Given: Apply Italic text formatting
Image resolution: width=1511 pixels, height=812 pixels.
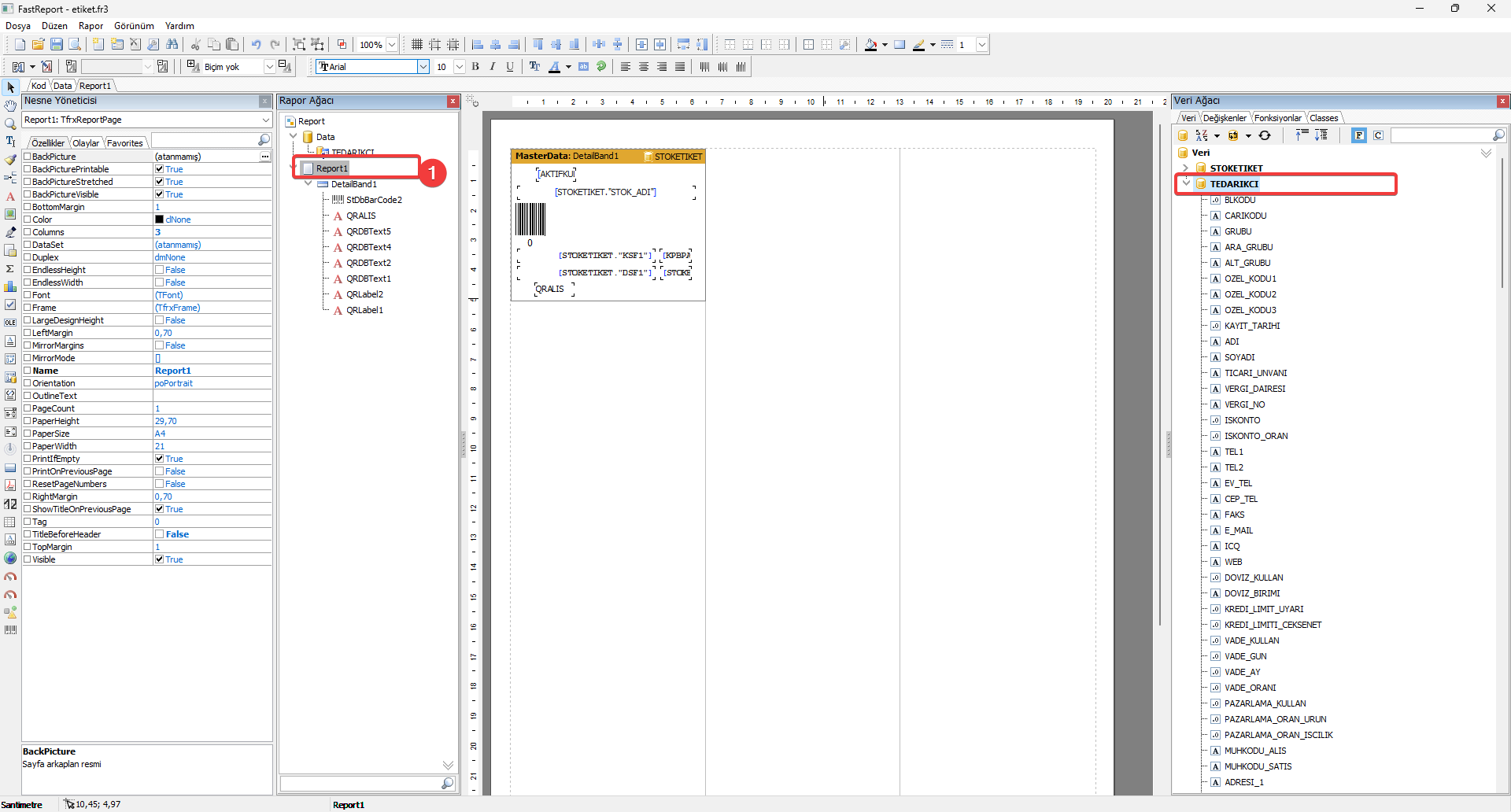Looking at the screenshot, I should point(493,67).
